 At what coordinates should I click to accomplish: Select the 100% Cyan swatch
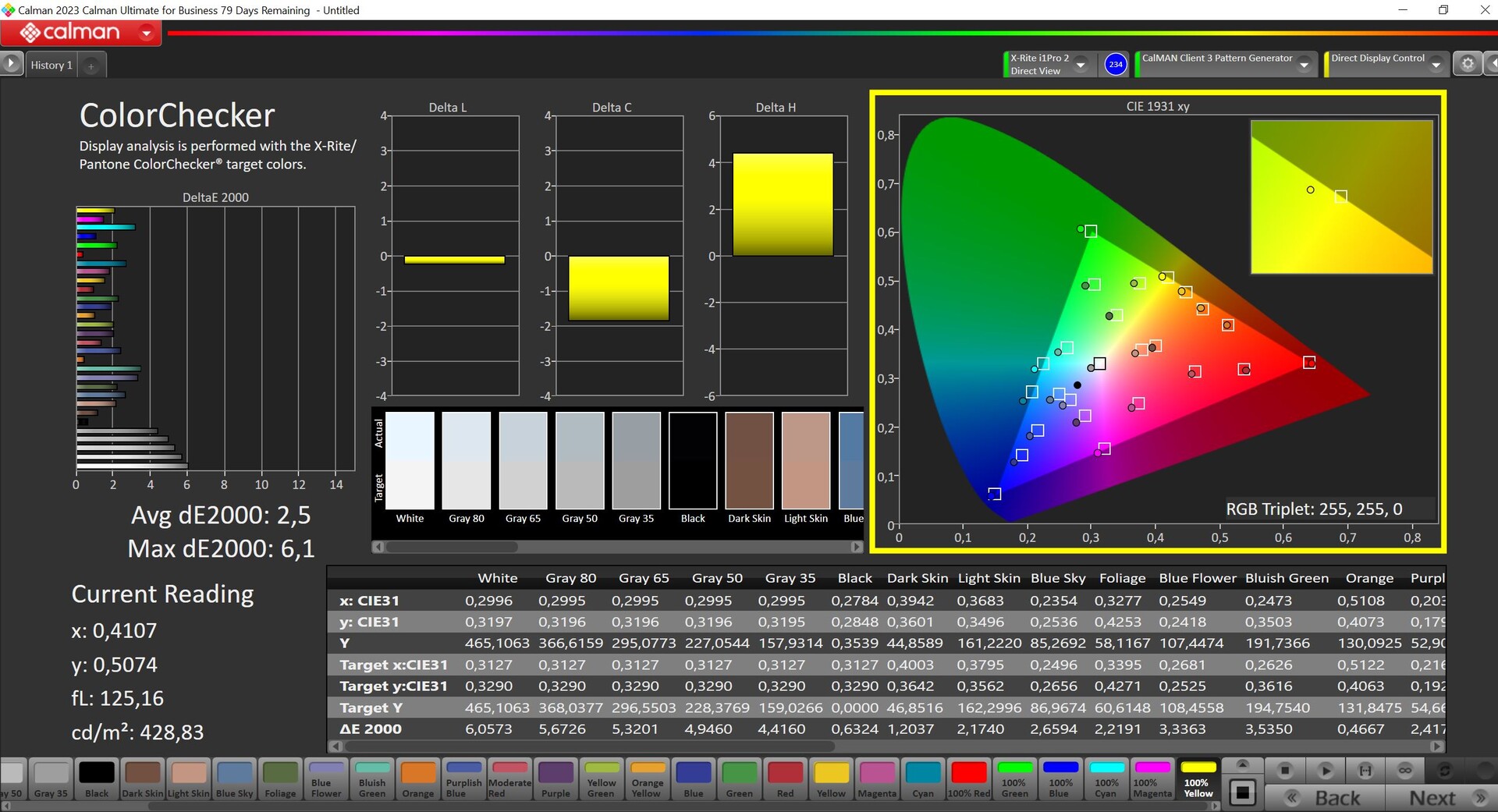click(1106, 778)
